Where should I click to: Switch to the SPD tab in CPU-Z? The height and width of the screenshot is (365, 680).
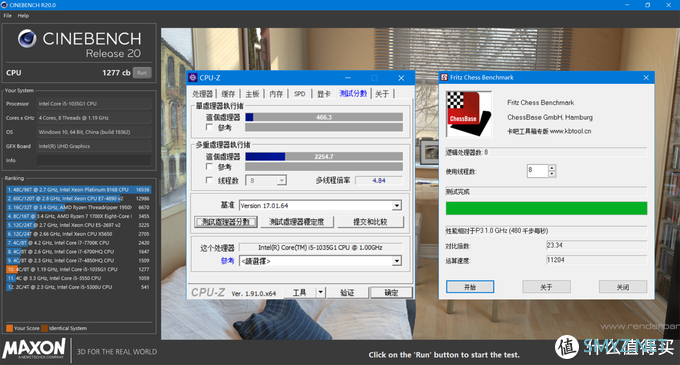300,94
